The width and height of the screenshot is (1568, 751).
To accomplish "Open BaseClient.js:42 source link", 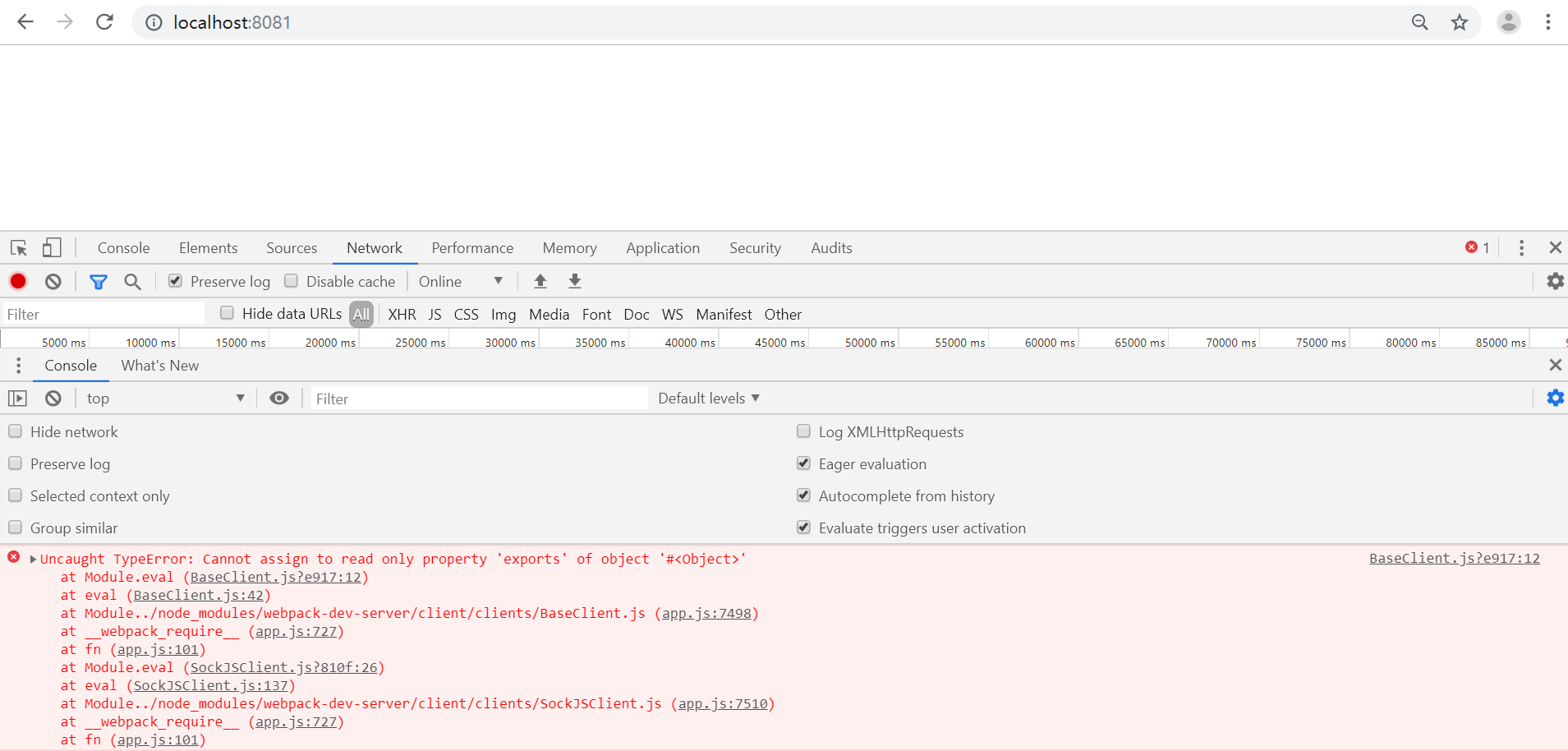I will 200,595.
